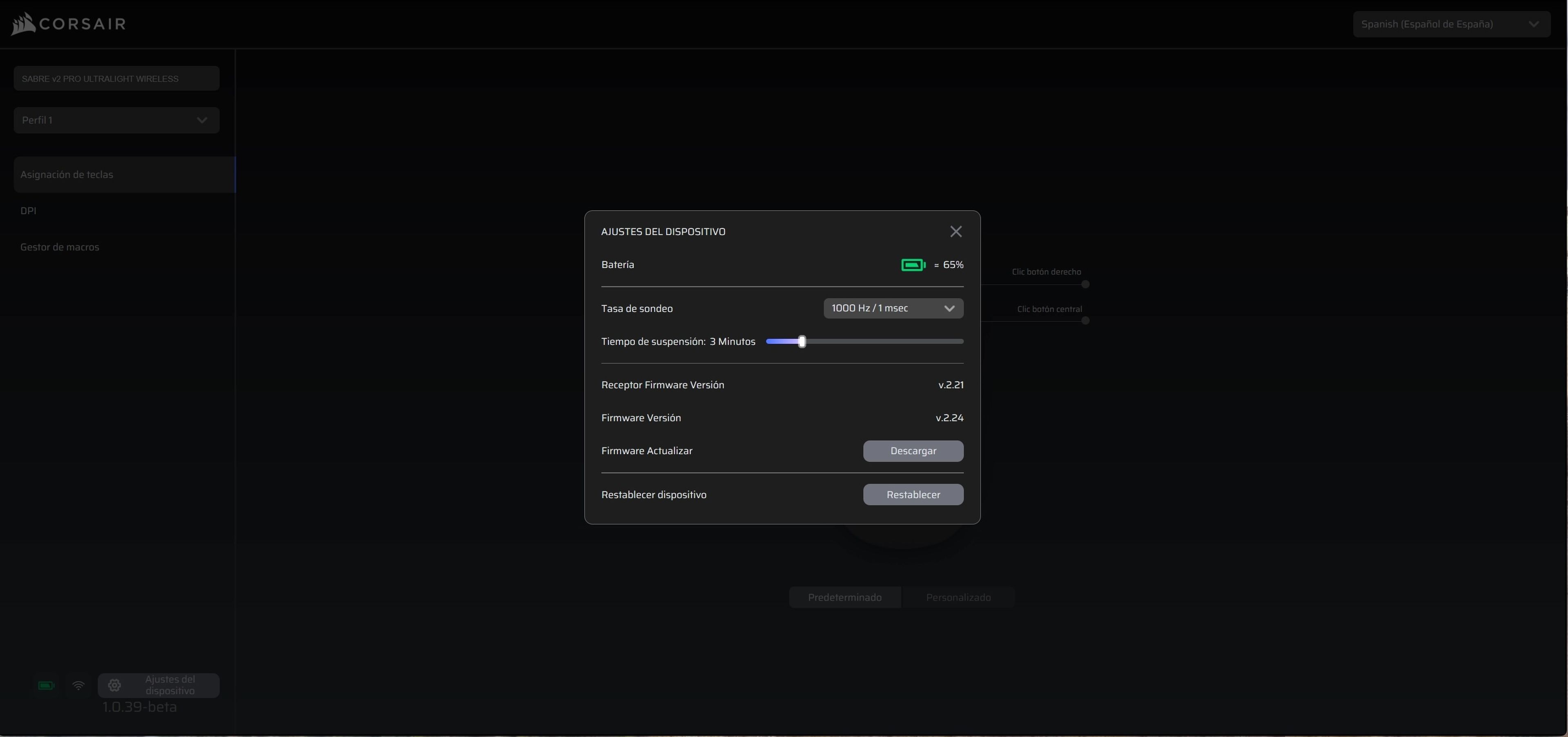Expand the polling rate chevron arrow
Viewport: 1568px width, 737px height.
pos(949,309)
